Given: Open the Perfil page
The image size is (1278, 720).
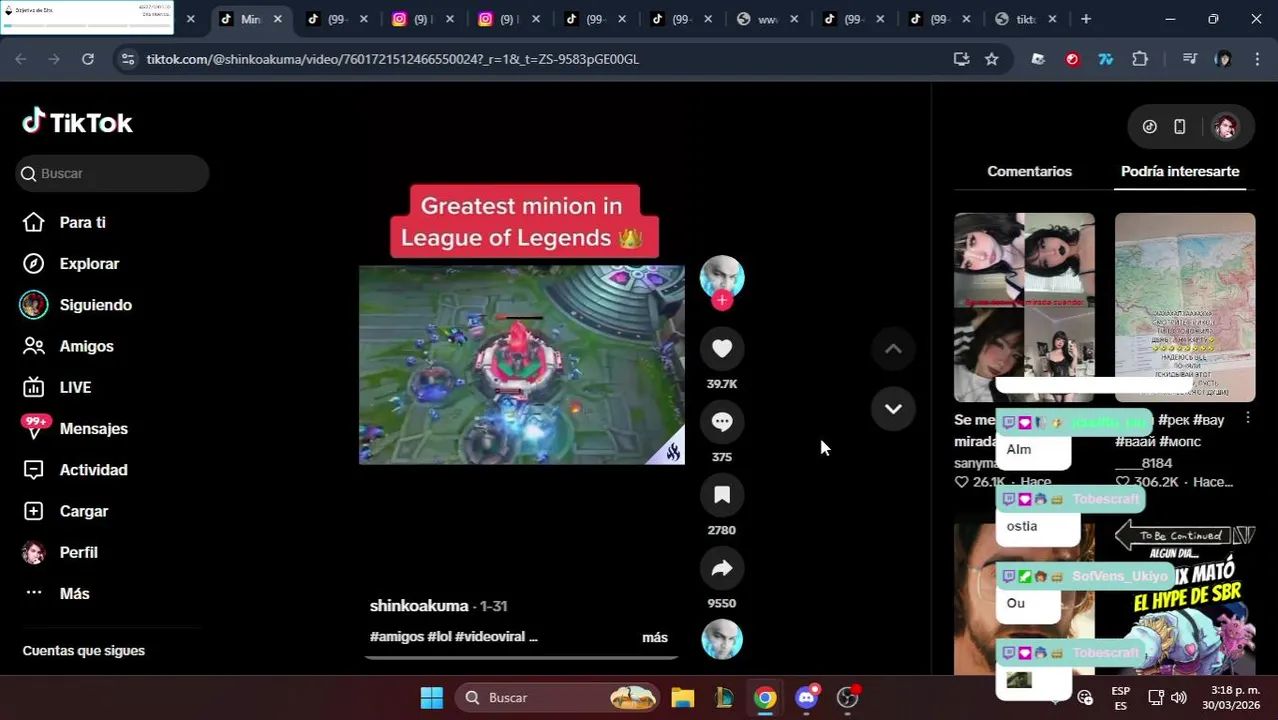Looking at the screenshot, I should point(78,552).
